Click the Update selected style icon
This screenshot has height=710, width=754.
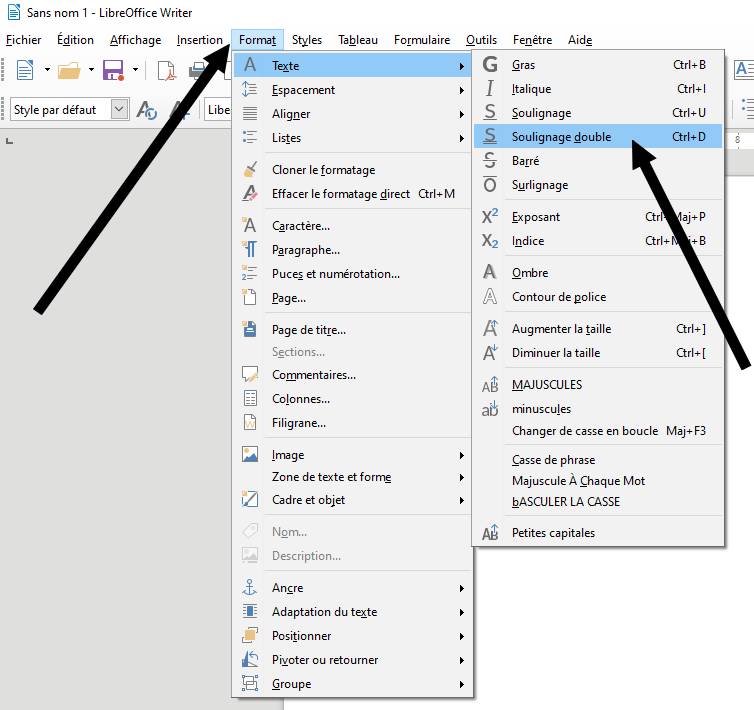point(147,110)
